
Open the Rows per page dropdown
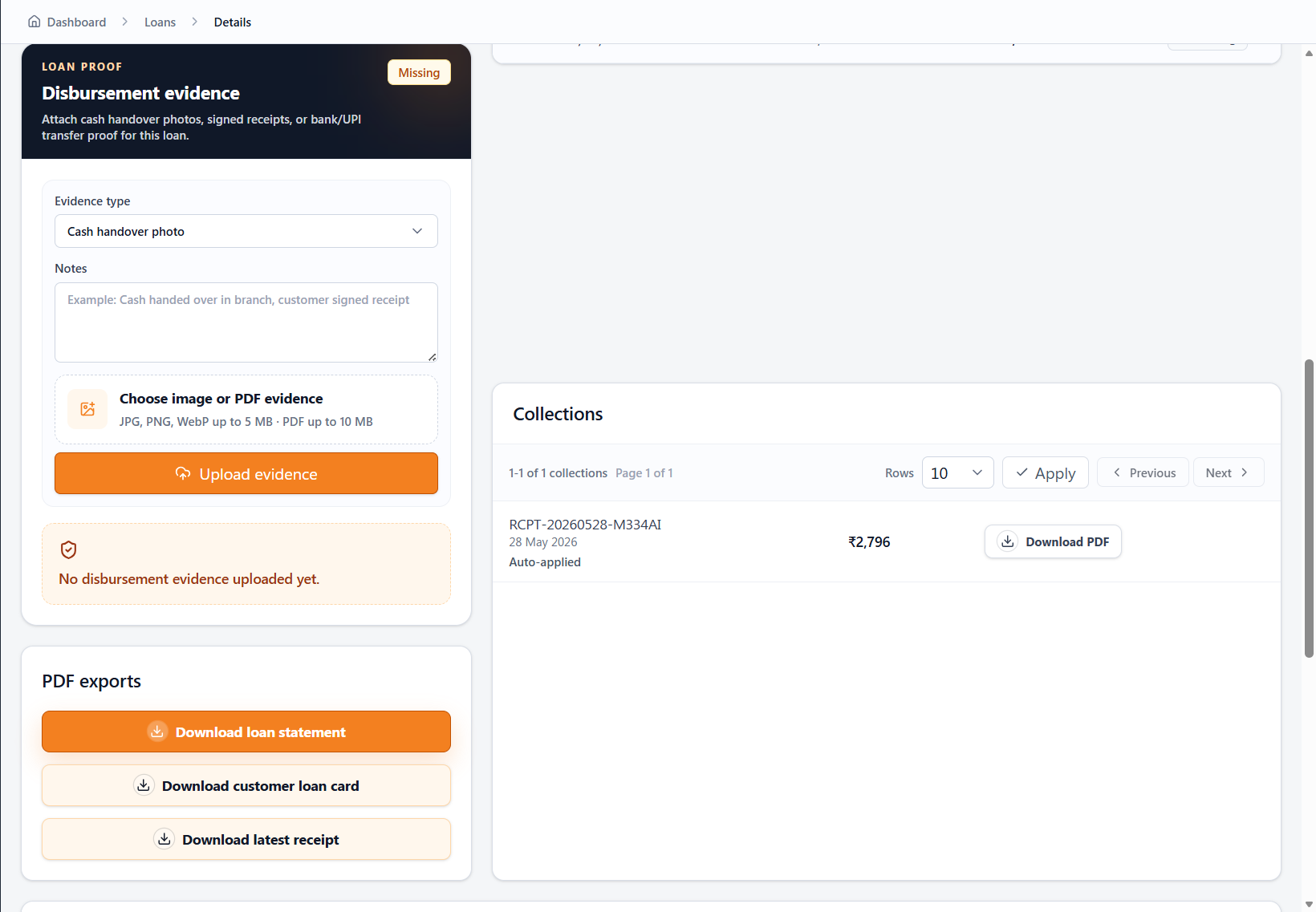tap(957, 472)
